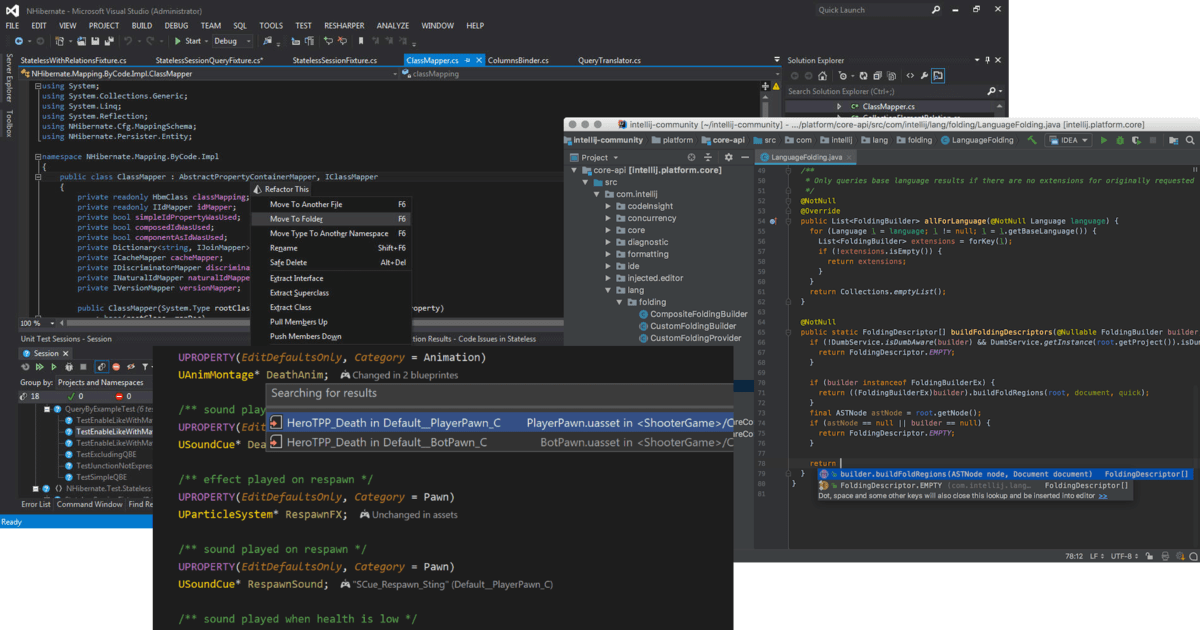Collapse the core-api module node in IntelliJ tree

pos(574,170)
